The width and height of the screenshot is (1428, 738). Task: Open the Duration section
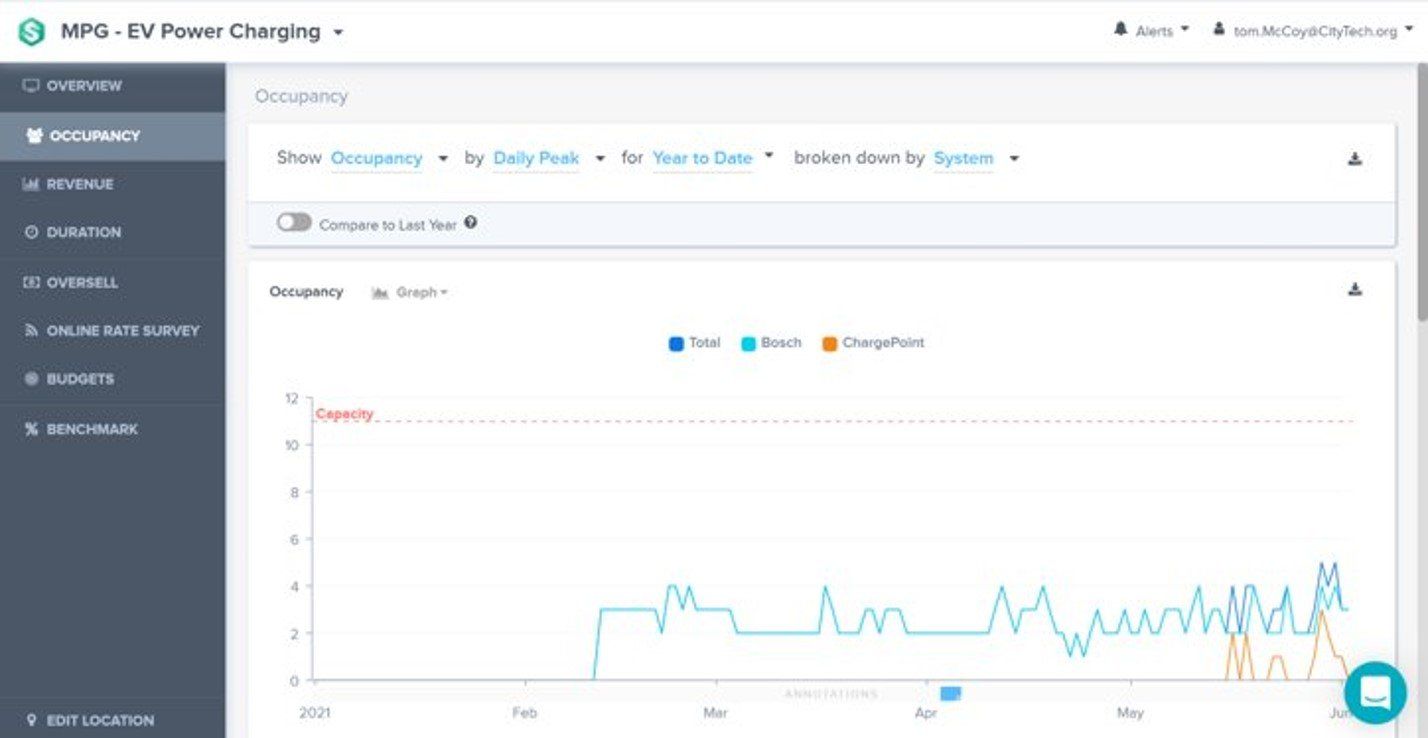(x=112, y=232)
